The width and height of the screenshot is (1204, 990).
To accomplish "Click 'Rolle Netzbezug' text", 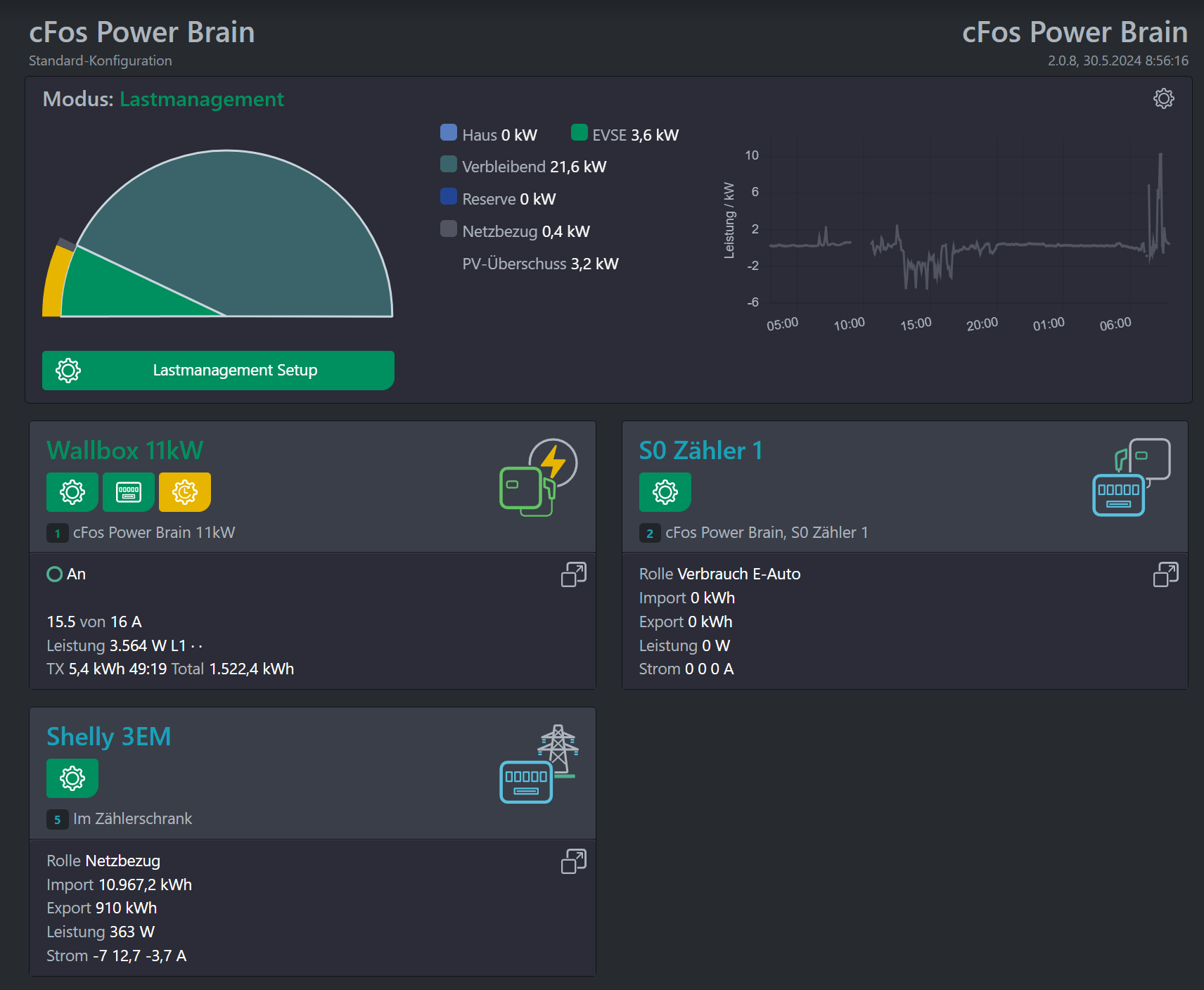I will [x=103, y=861].
